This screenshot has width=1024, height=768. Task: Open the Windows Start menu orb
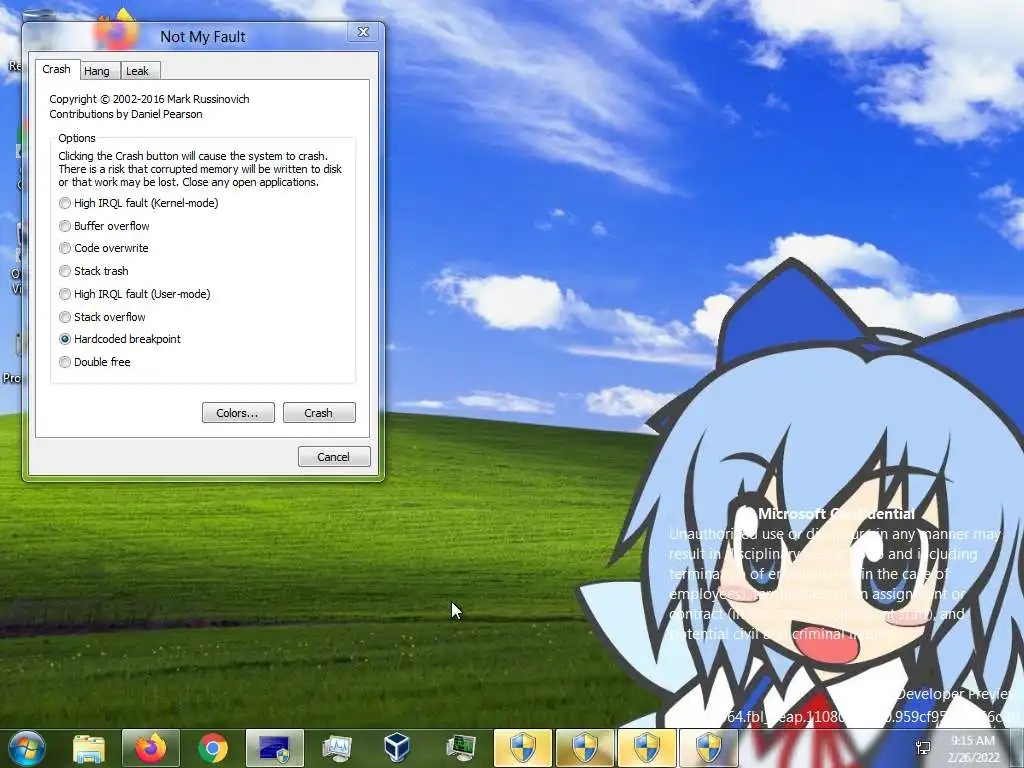pyautogui.click(x=27, y=748)
